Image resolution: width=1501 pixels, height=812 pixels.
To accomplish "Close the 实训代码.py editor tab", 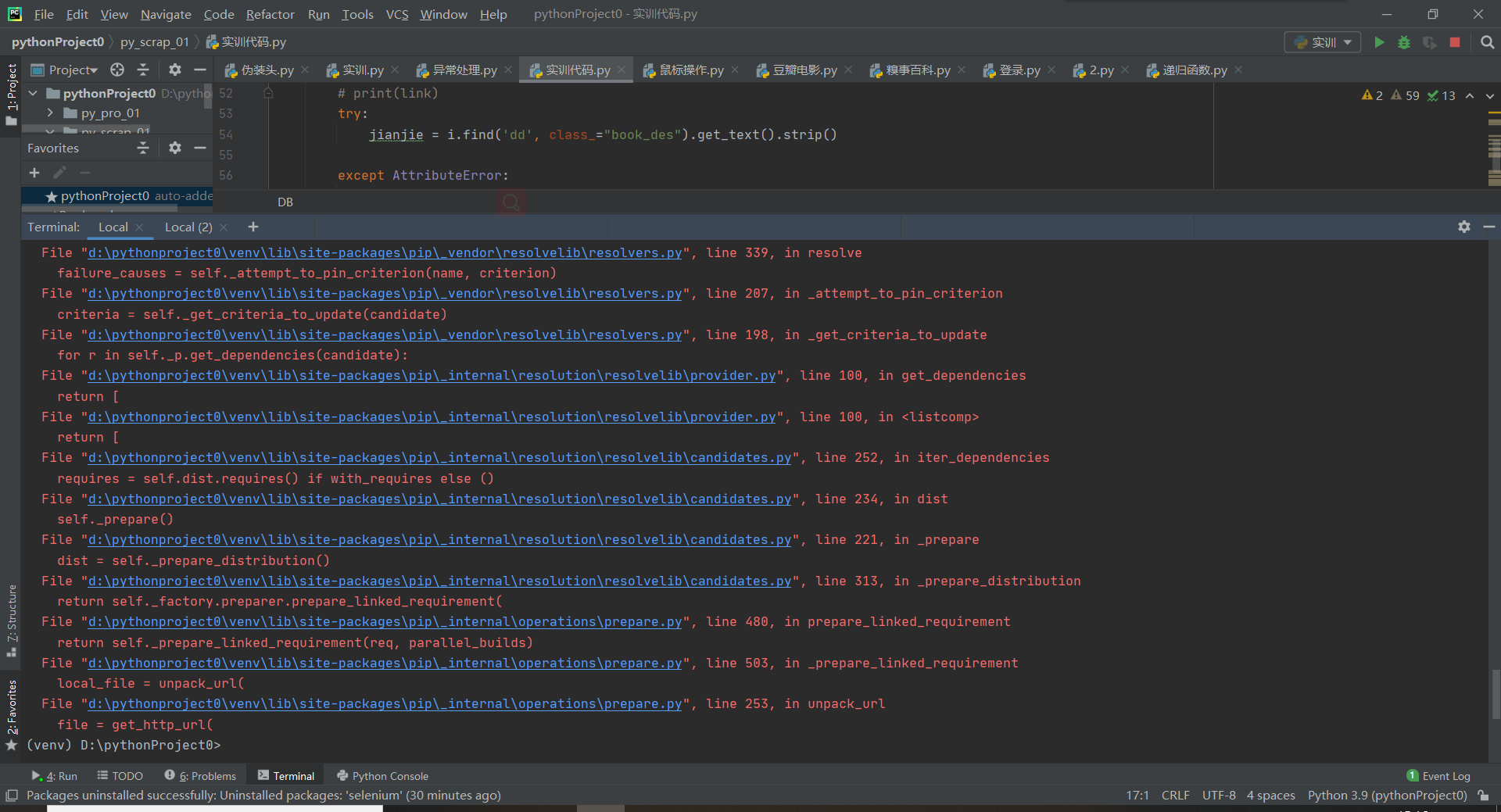I will [x=622, y=70].
